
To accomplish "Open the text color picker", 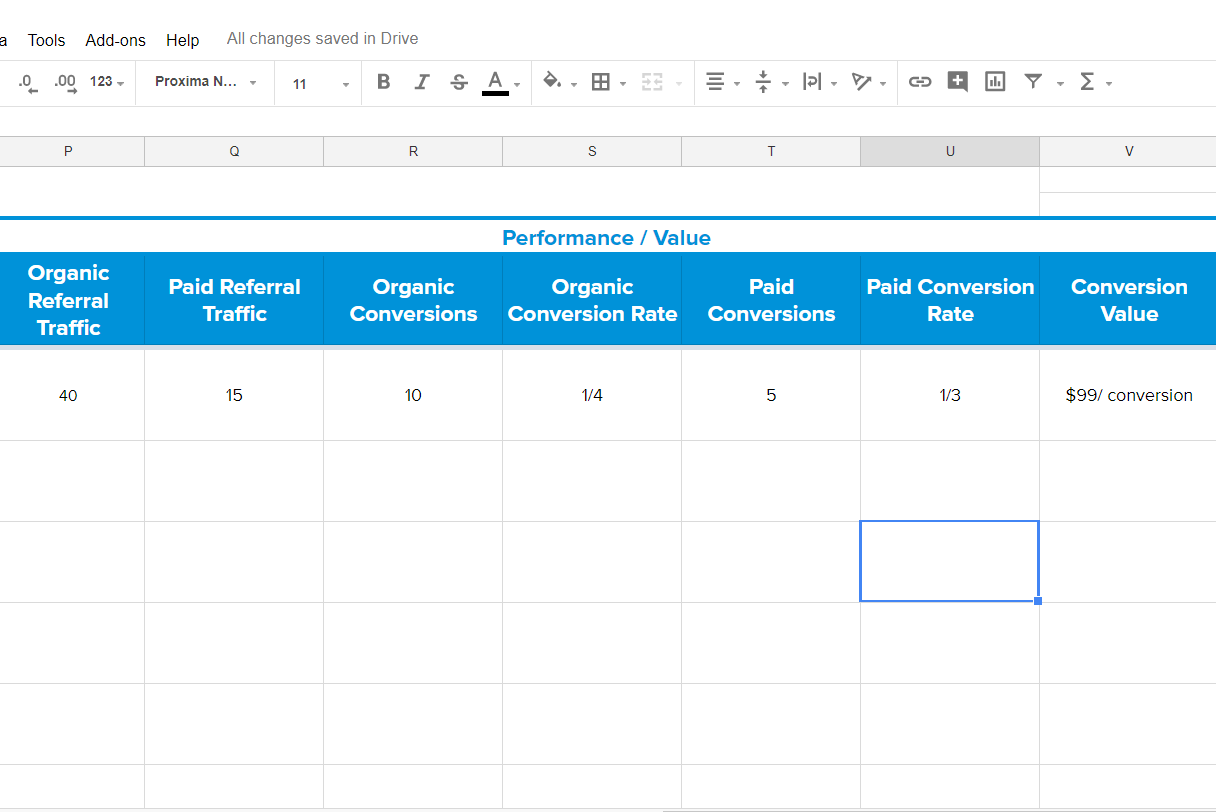I will click(496, 82).
